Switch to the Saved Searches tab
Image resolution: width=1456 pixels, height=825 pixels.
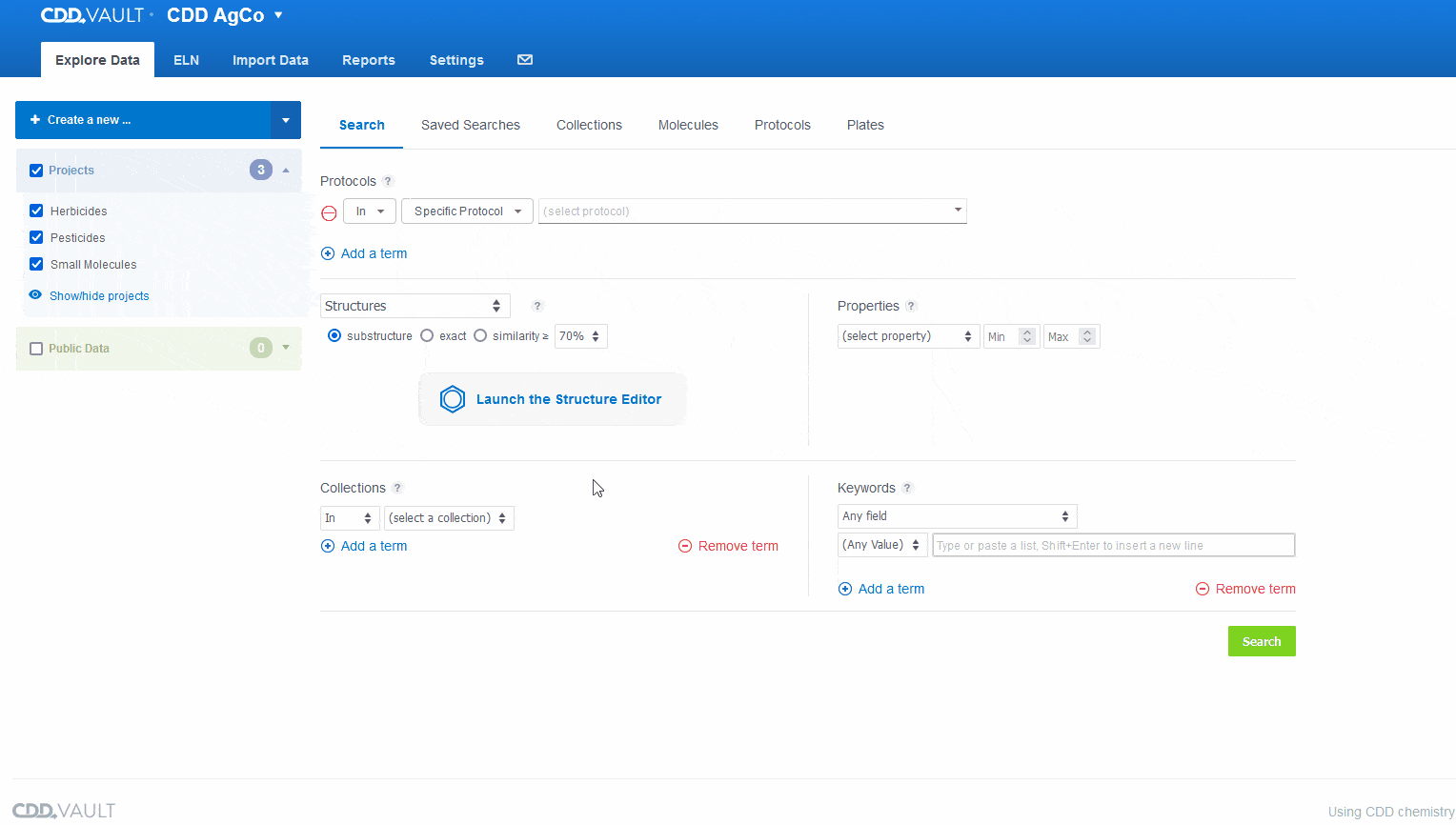pos(470,125)
